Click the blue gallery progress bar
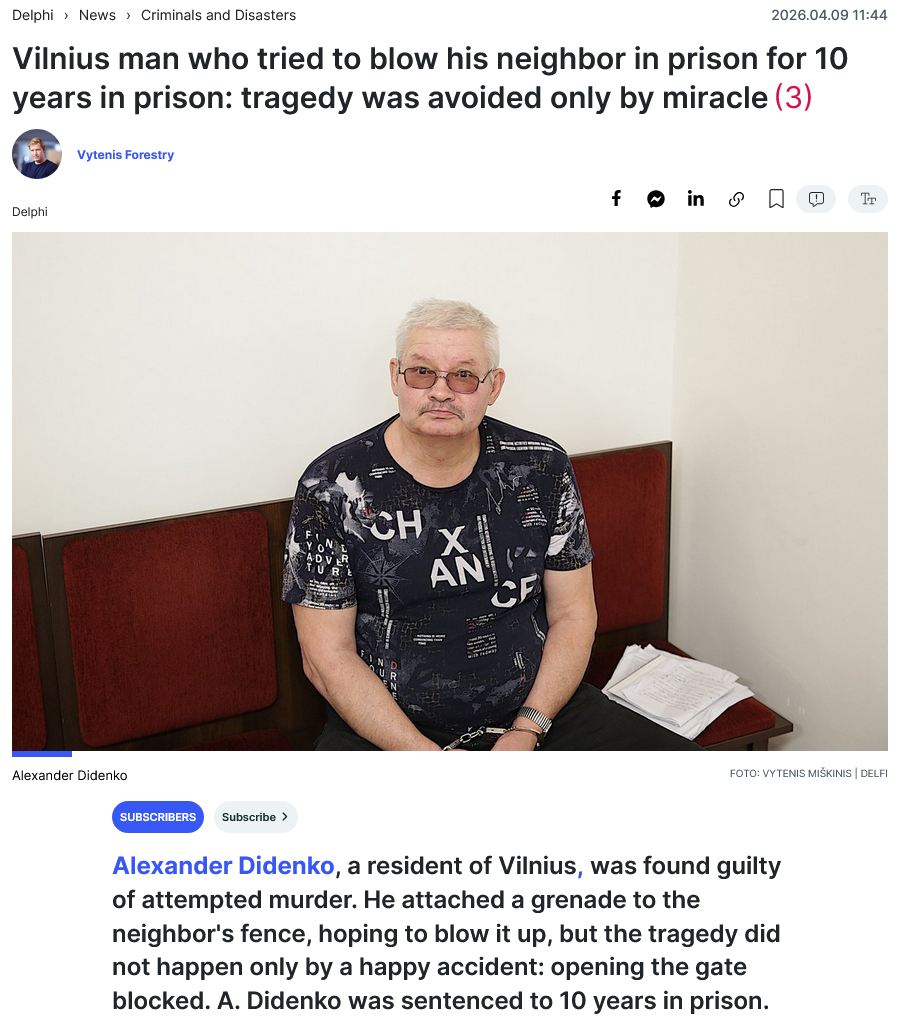Viewport: 900px width, 1017px height. pos(41,754)
